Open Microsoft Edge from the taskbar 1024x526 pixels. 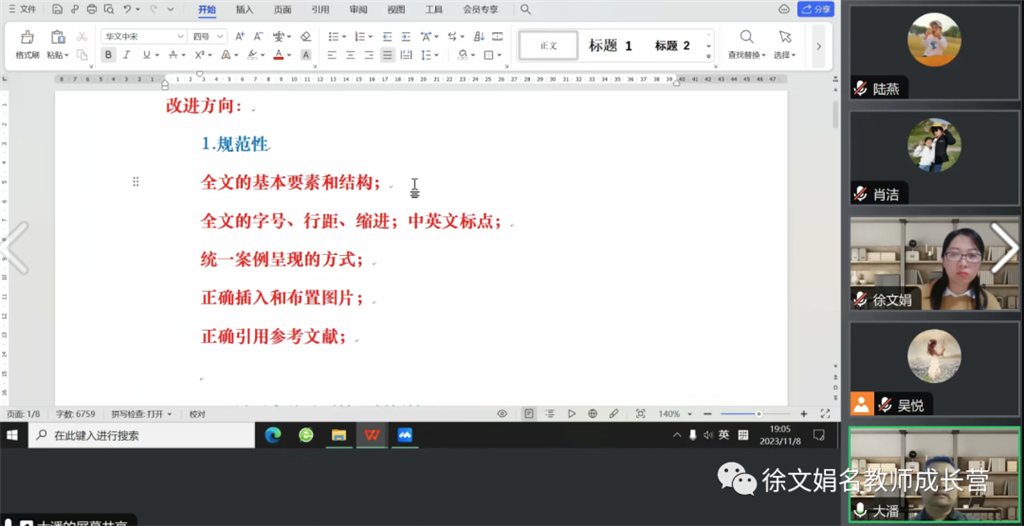pos(272,435)
